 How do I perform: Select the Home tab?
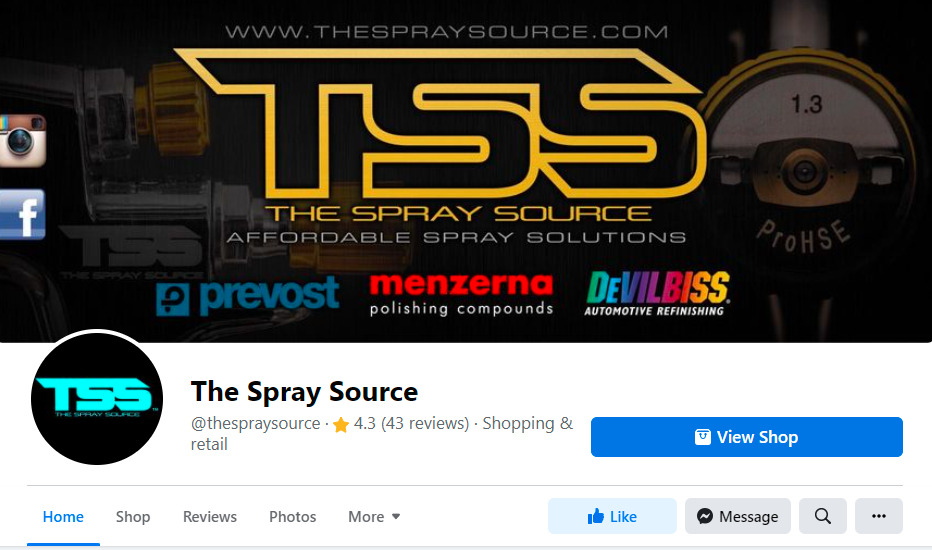(63, 517)
